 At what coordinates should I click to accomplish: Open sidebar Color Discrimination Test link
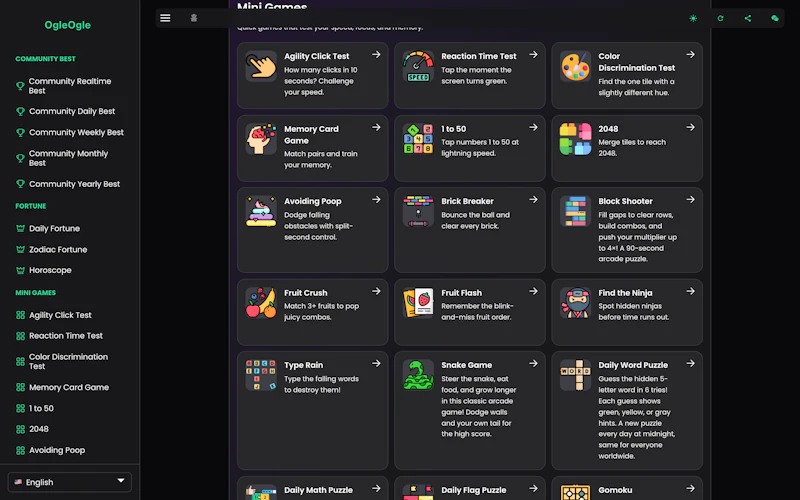click(69, 361)
